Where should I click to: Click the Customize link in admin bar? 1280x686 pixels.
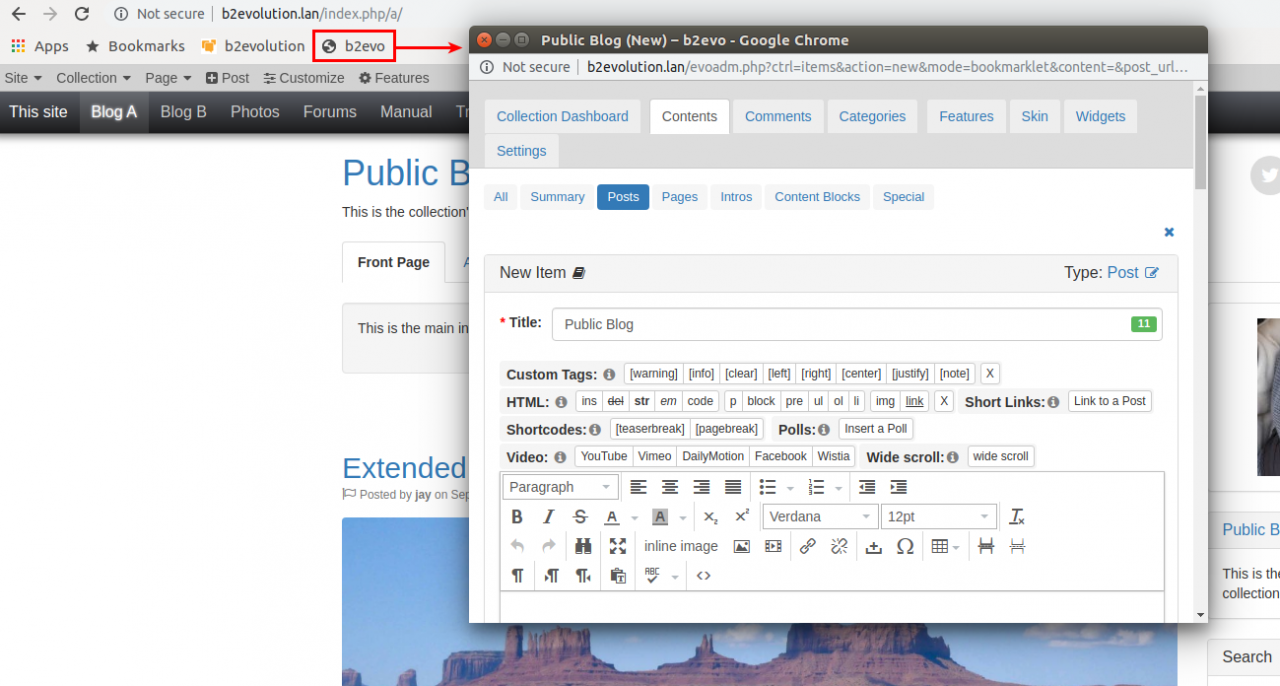(304, 78)
